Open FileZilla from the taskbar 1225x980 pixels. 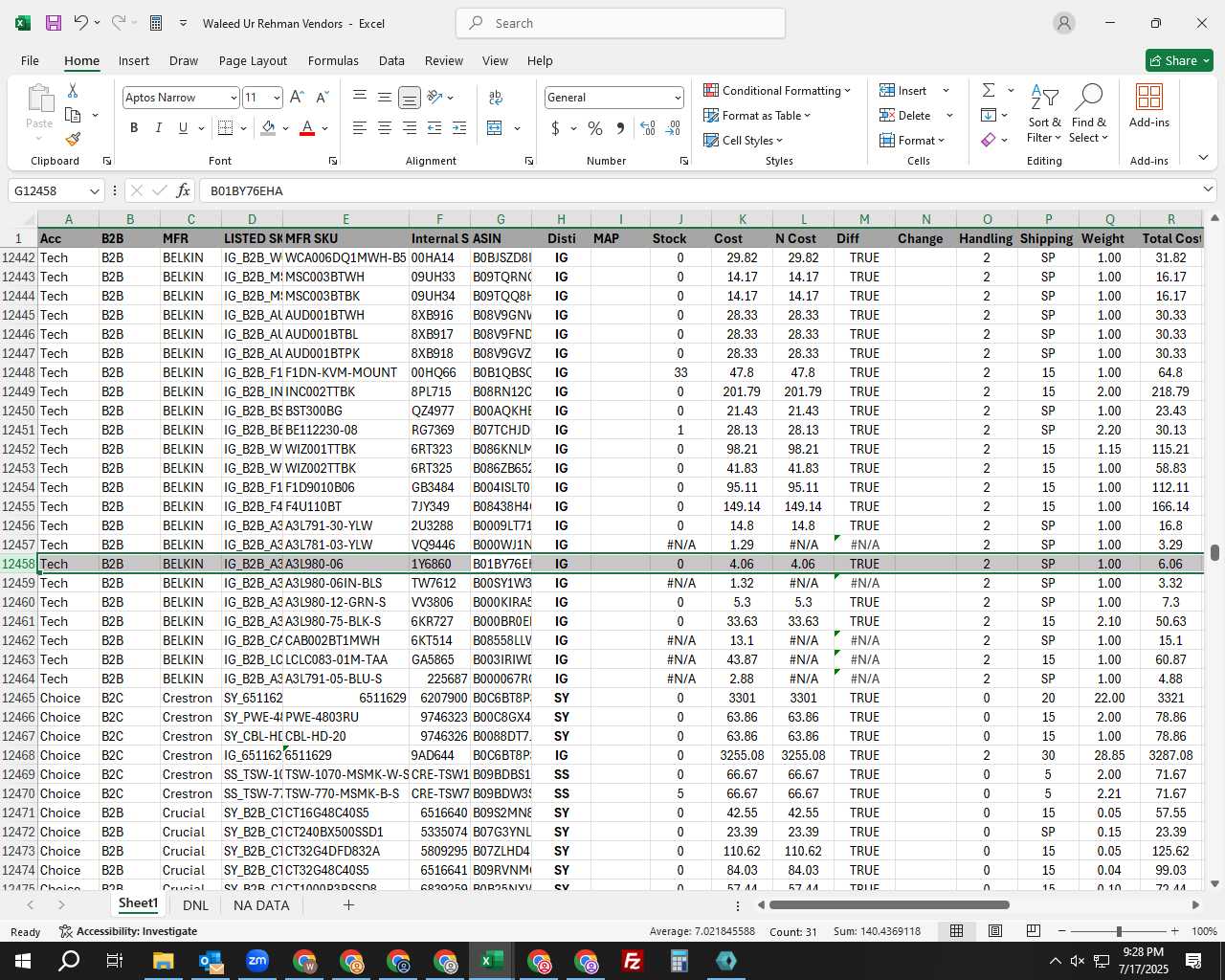tap(633, 961)
